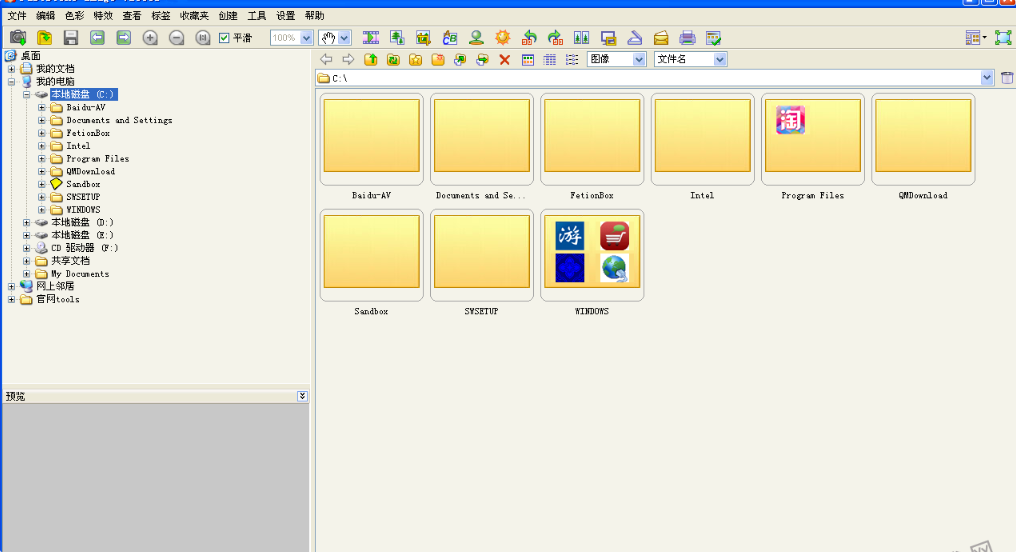Open the 文件名 sort dropdown
The width and height of the screenshot is (1016, 552).
[720, 60]
